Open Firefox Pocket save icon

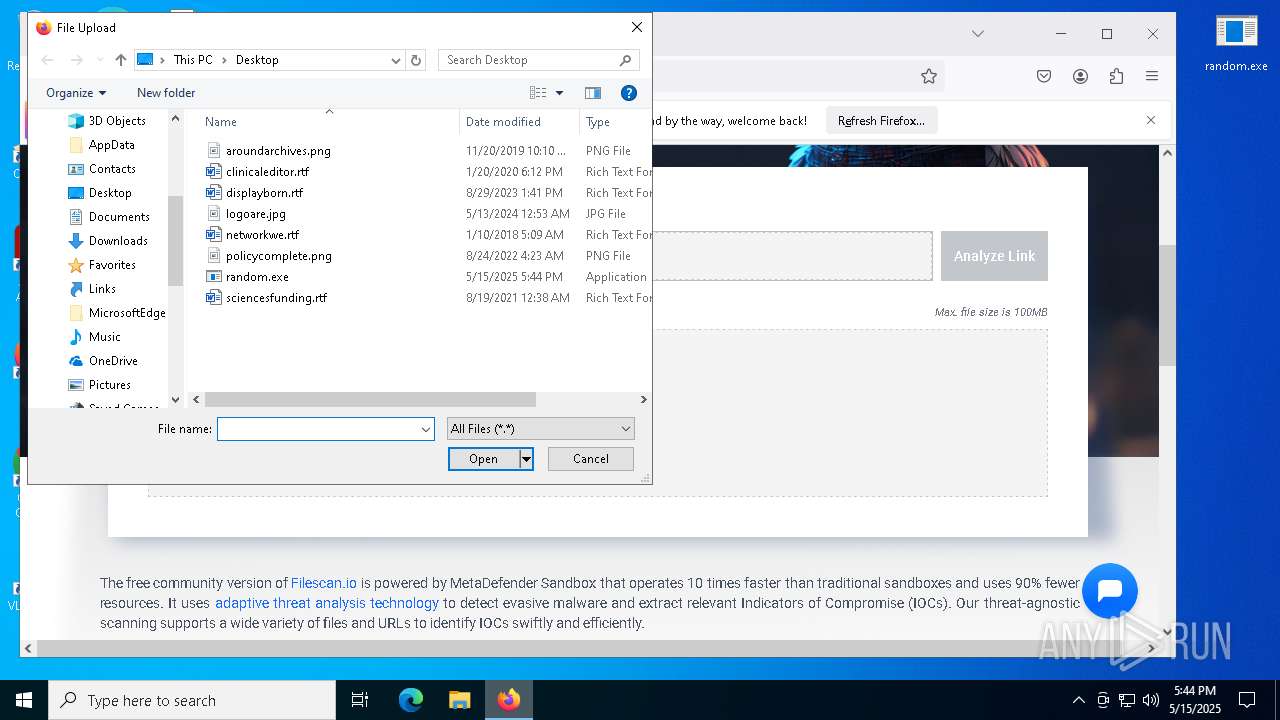(x=1044, y=76)
